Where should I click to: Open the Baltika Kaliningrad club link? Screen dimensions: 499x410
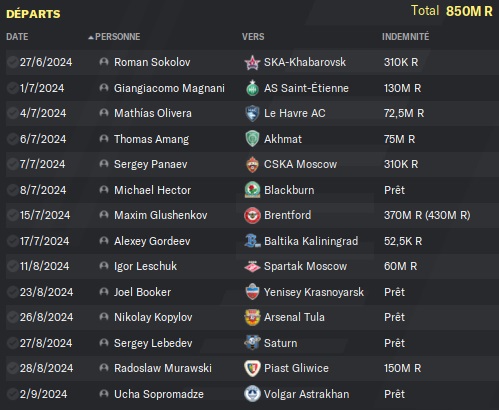311,241
